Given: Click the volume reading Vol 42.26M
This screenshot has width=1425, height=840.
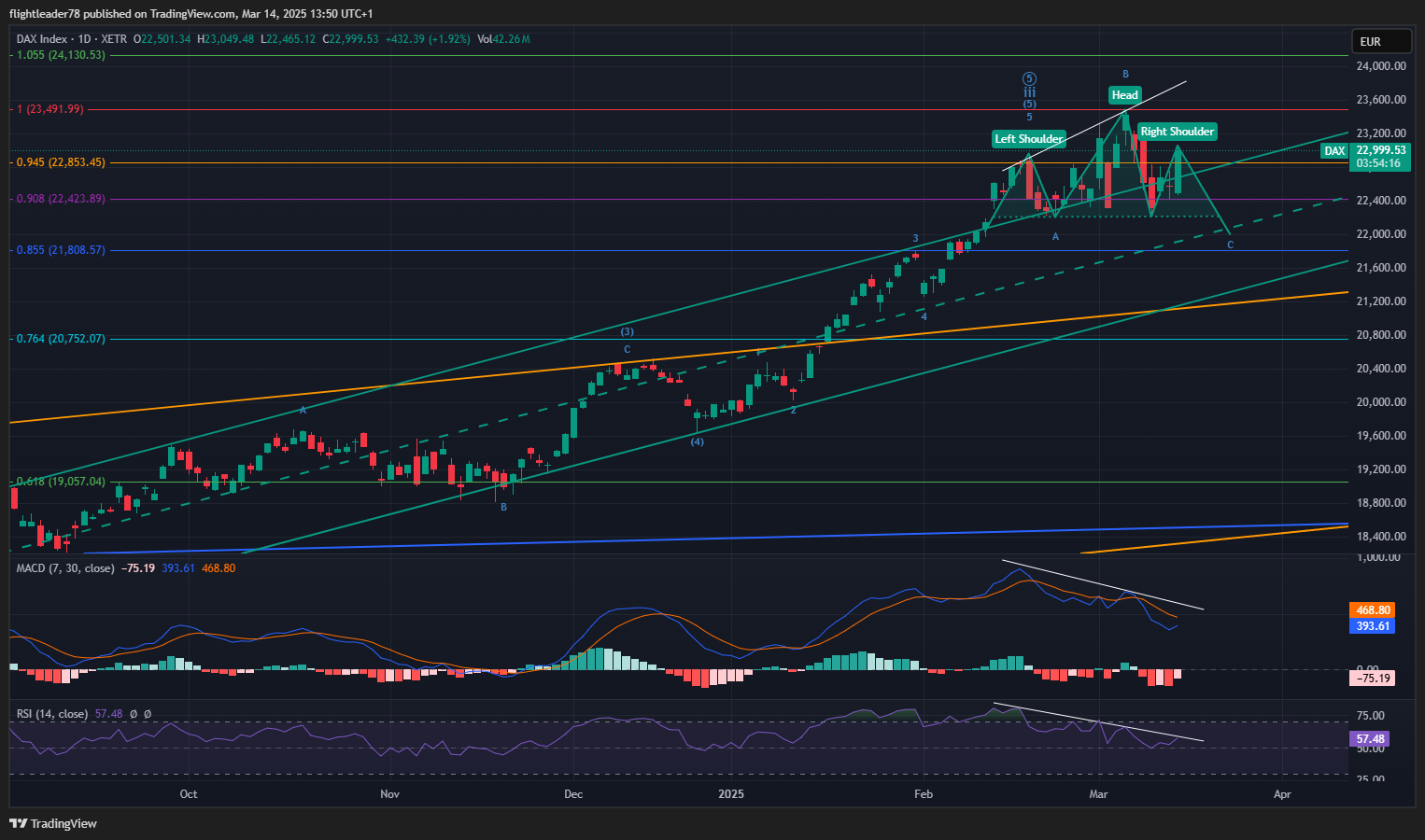Looking at the screenshot, I should click(x=503, y=39).
